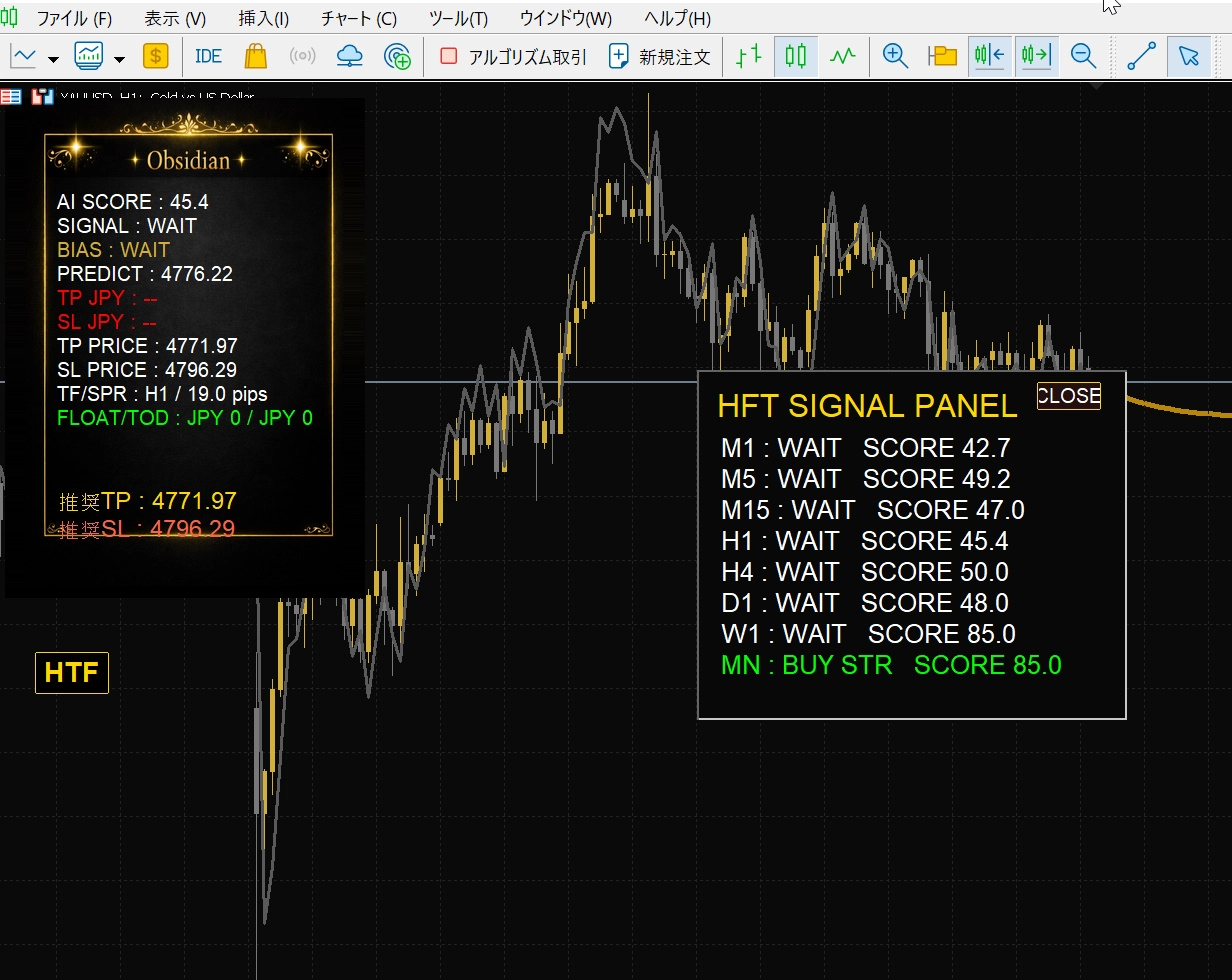Switch chart to bar chart mode

click(748, 56)
